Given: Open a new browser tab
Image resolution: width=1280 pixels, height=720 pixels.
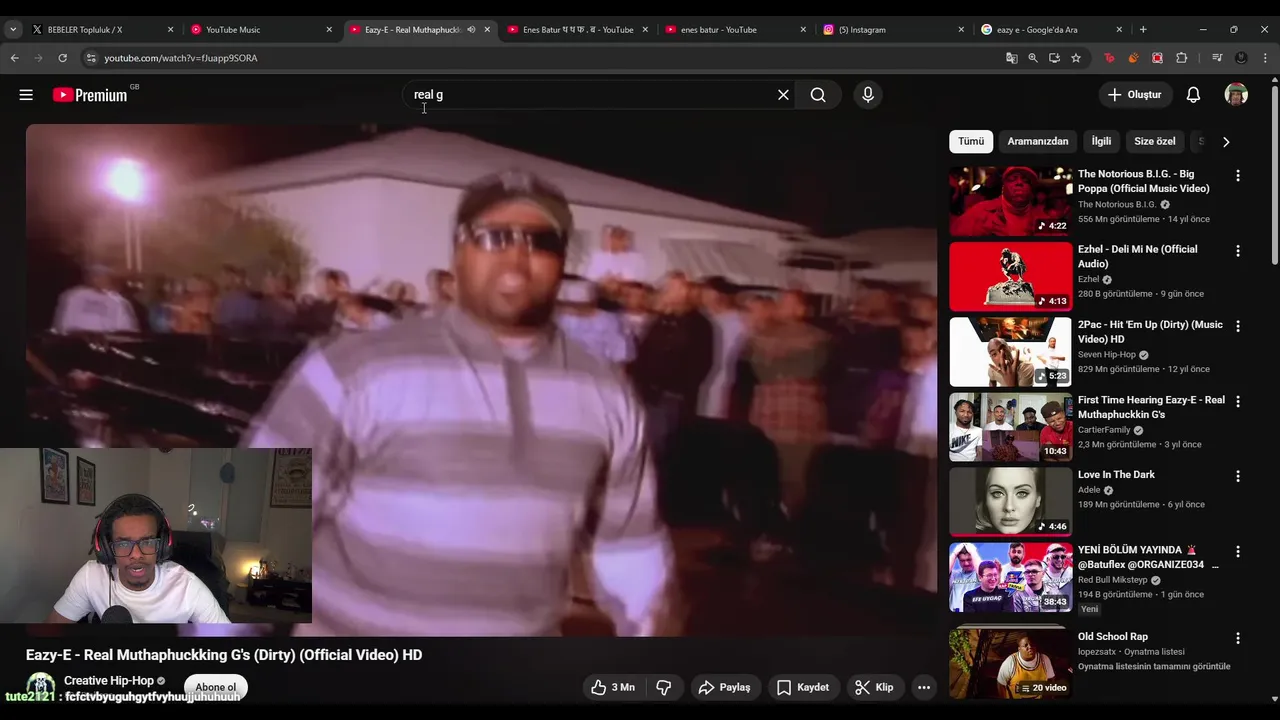Looking at the screenshot, I should pos(1143,30).
